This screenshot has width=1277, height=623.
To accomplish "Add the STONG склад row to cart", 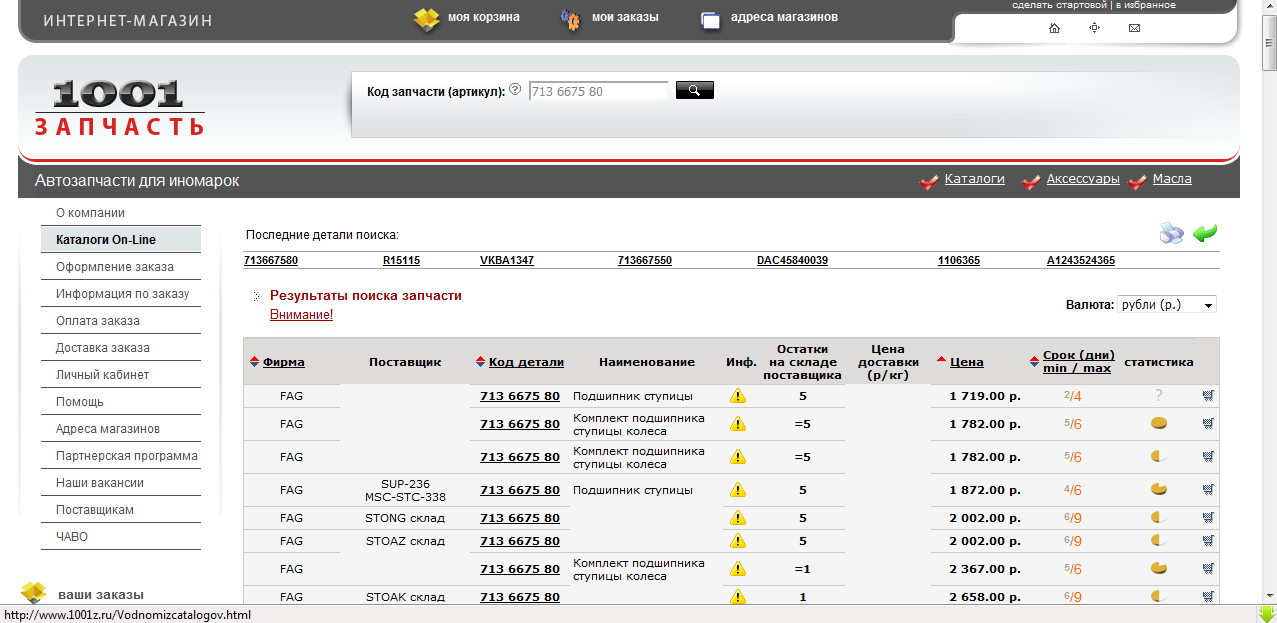I will click(1208, 518).
